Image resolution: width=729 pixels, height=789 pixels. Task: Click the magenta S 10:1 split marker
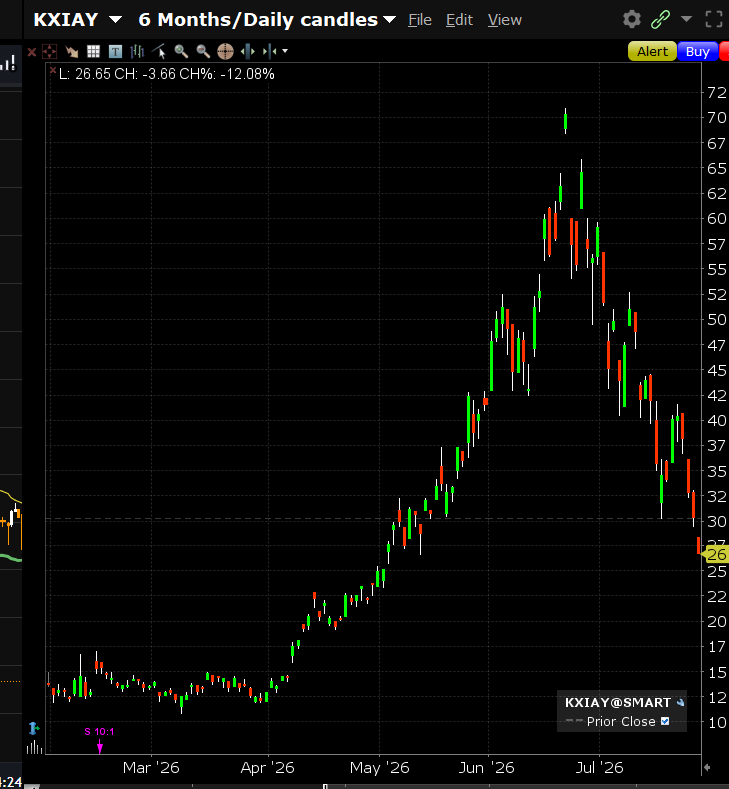tap(99, 739)
